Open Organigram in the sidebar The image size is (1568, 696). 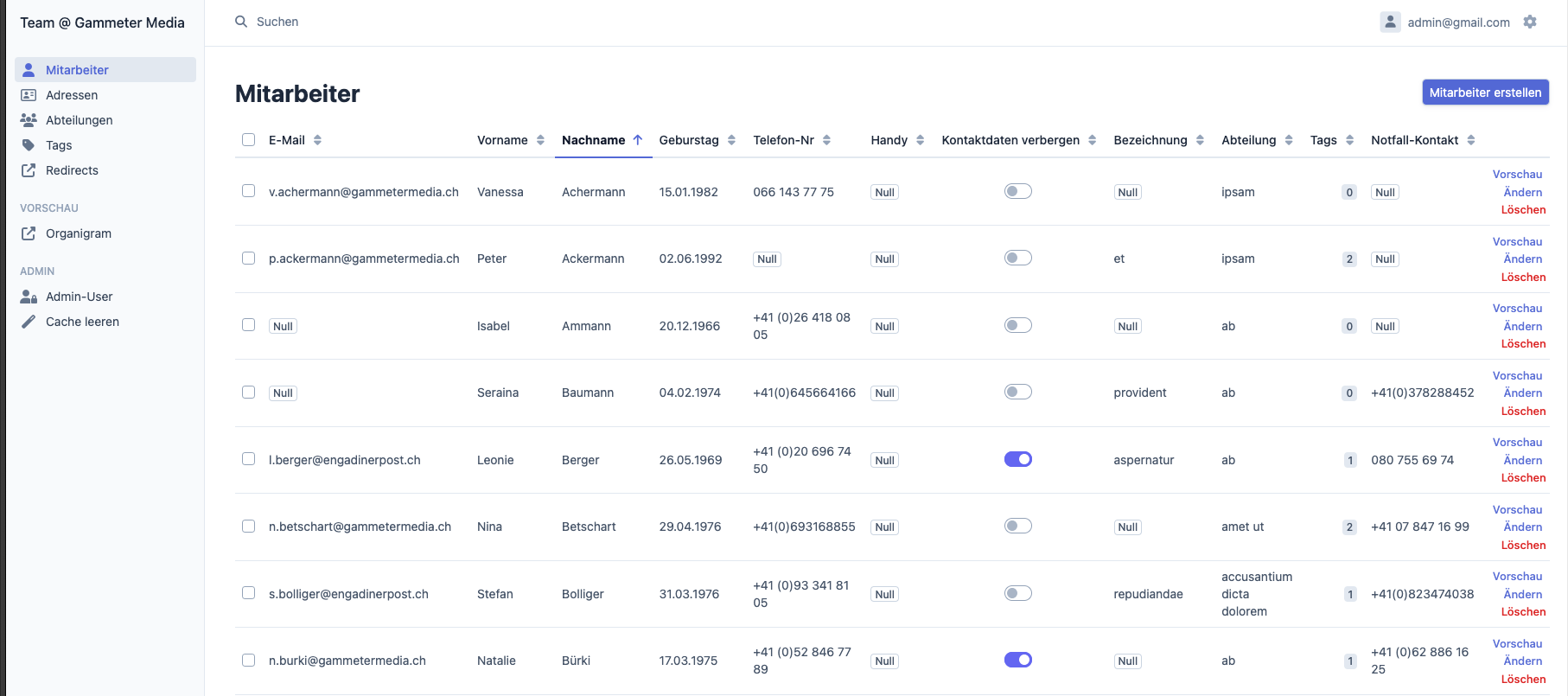coord(79,233)
